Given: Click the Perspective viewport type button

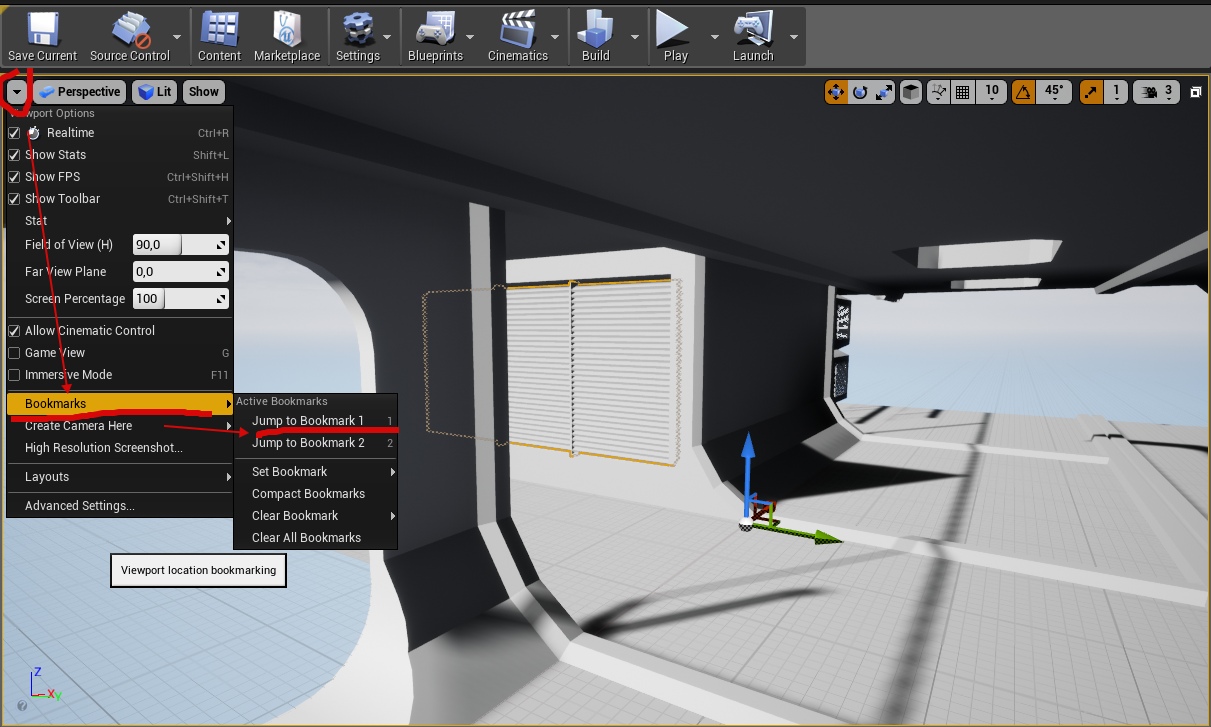Looking at the screenshot, I should click(79, 92).
